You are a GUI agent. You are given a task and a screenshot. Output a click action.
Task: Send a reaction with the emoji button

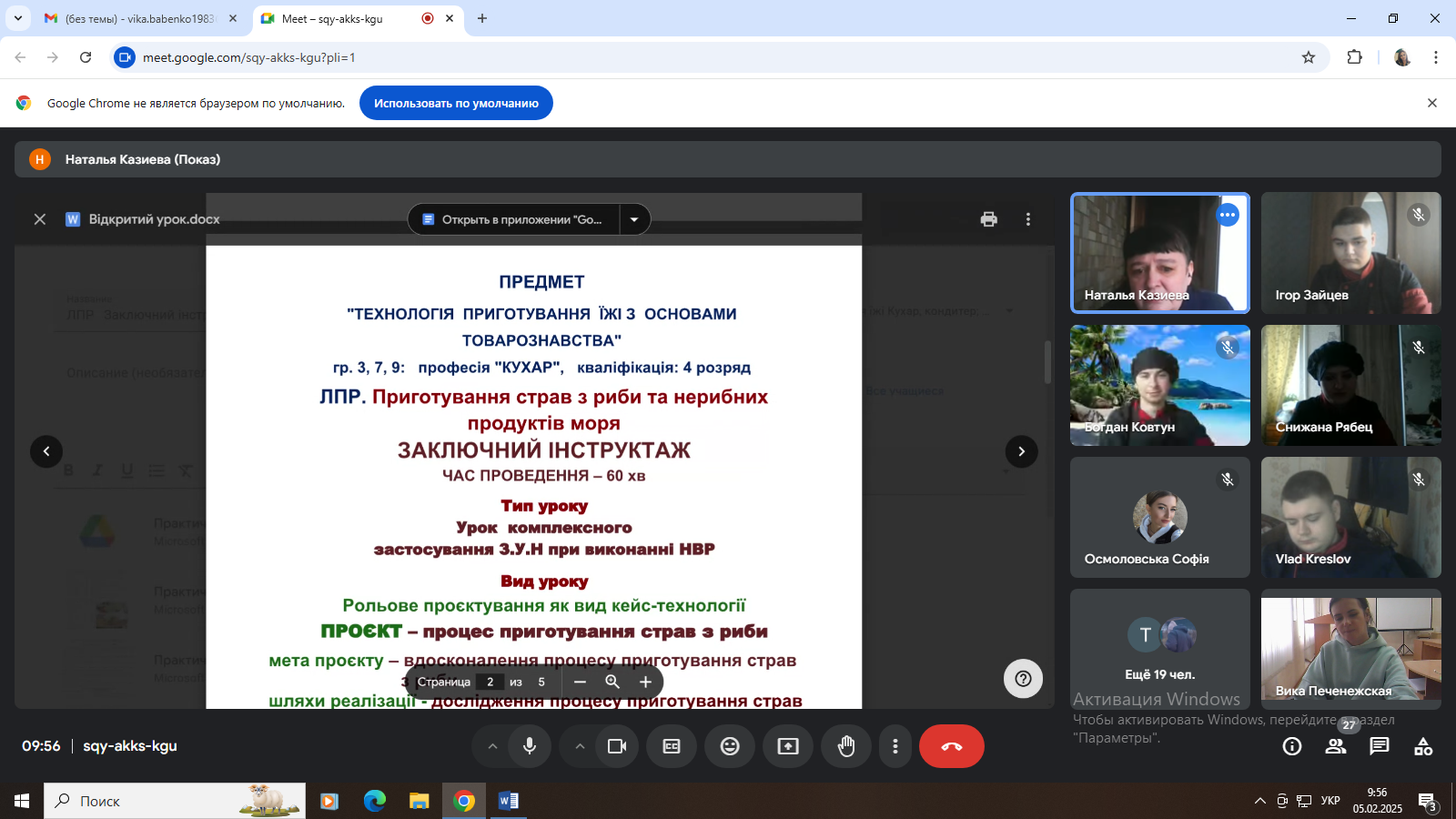click(730, 746)
